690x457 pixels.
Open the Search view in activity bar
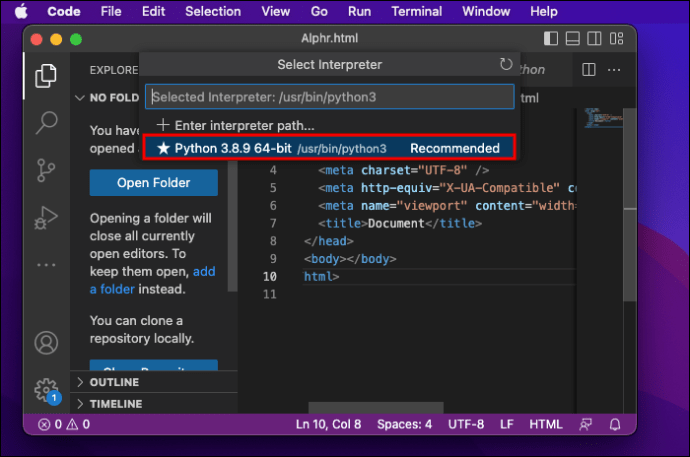[x=46, y=123]
